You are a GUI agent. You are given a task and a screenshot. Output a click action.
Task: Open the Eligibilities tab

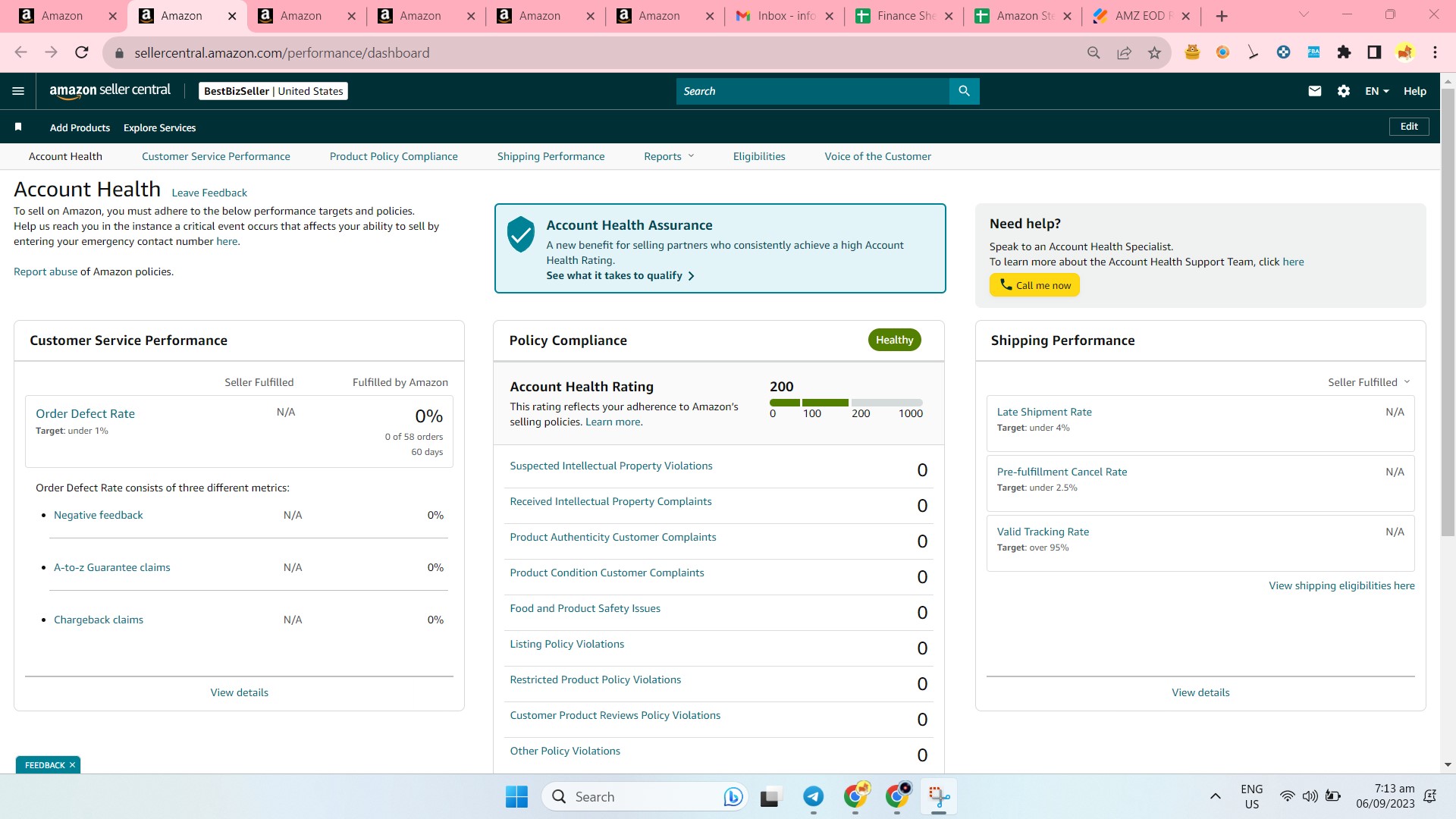pyautogui.click(x=759, y=156)
